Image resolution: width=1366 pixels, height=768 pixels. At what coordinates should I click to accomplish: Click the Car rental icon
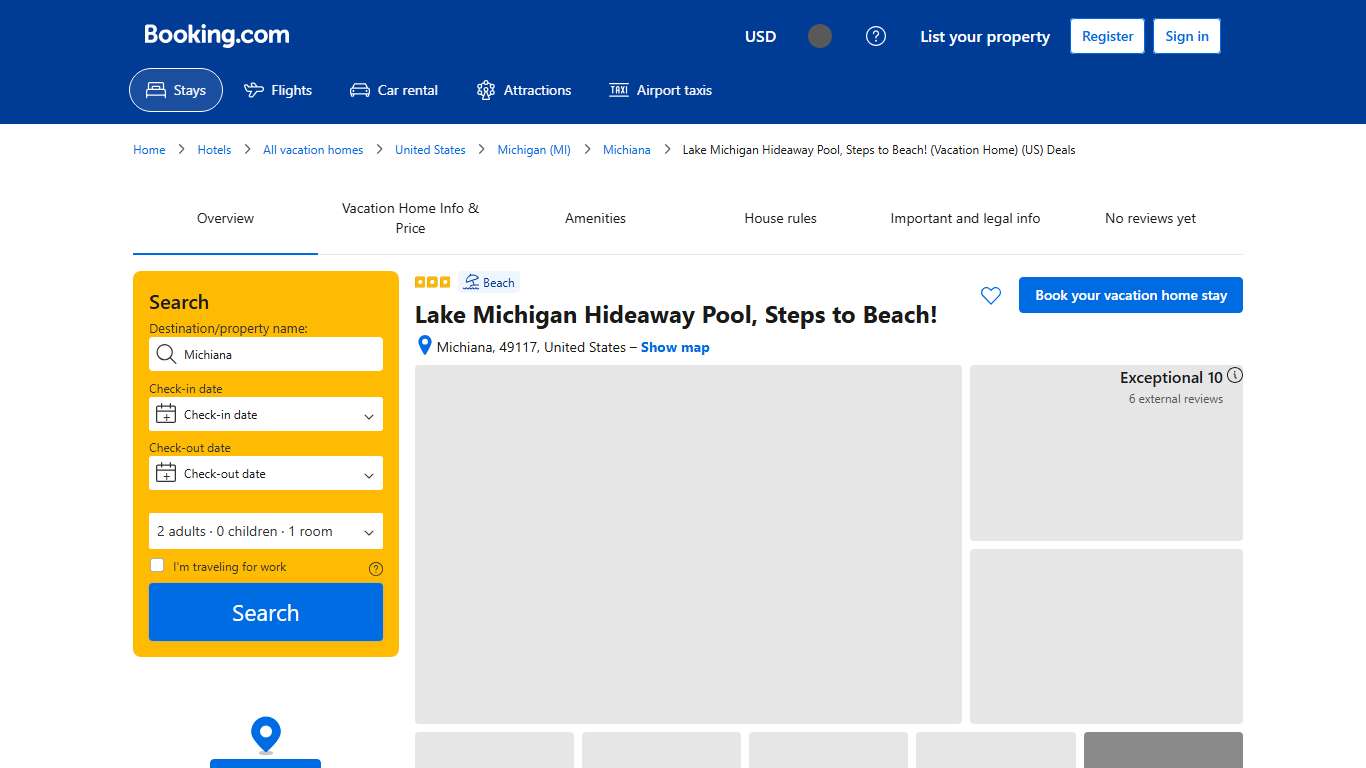click(358, 90)
